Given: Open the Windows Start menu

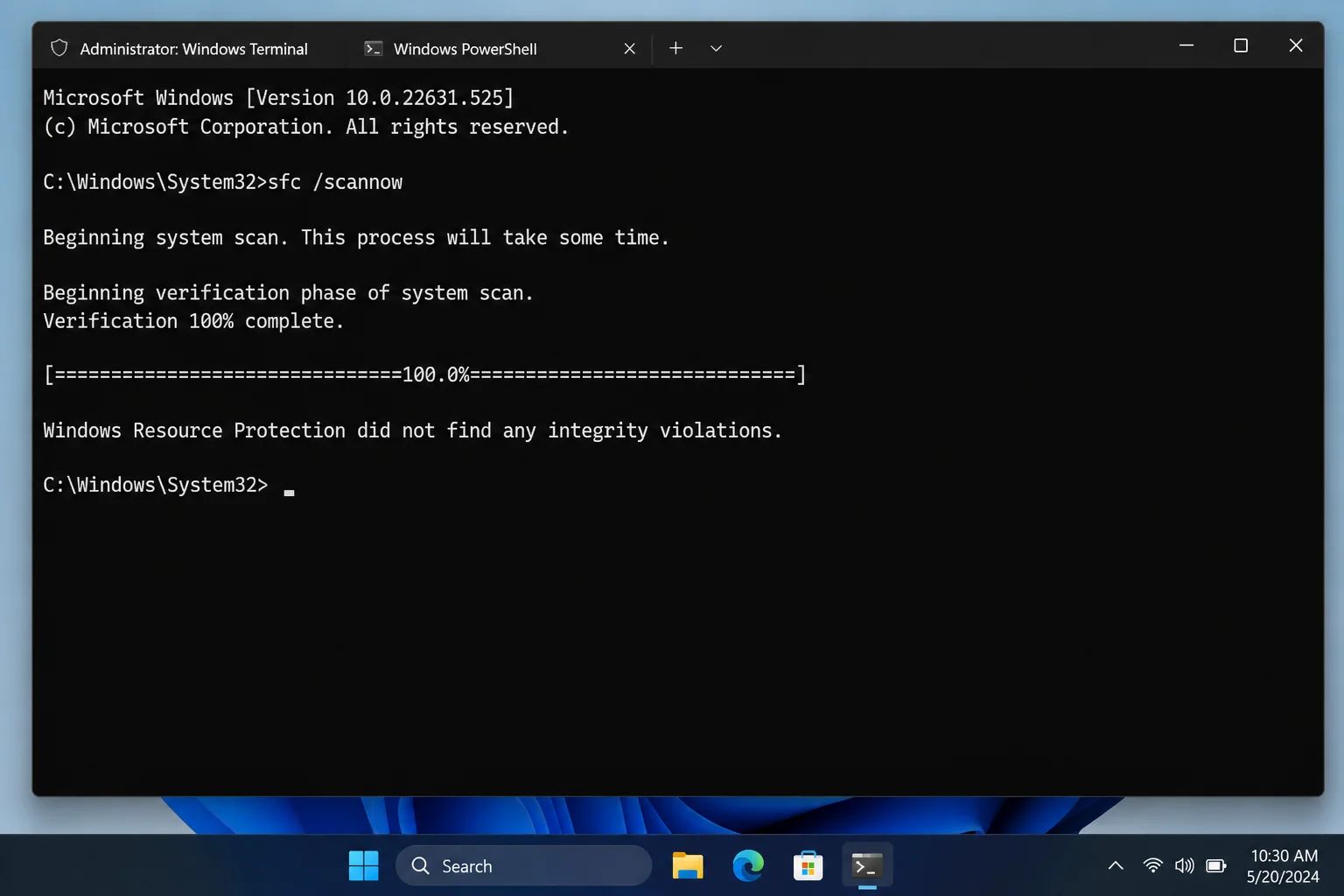Looking at the screenshot, I should [x=363, y=865].
